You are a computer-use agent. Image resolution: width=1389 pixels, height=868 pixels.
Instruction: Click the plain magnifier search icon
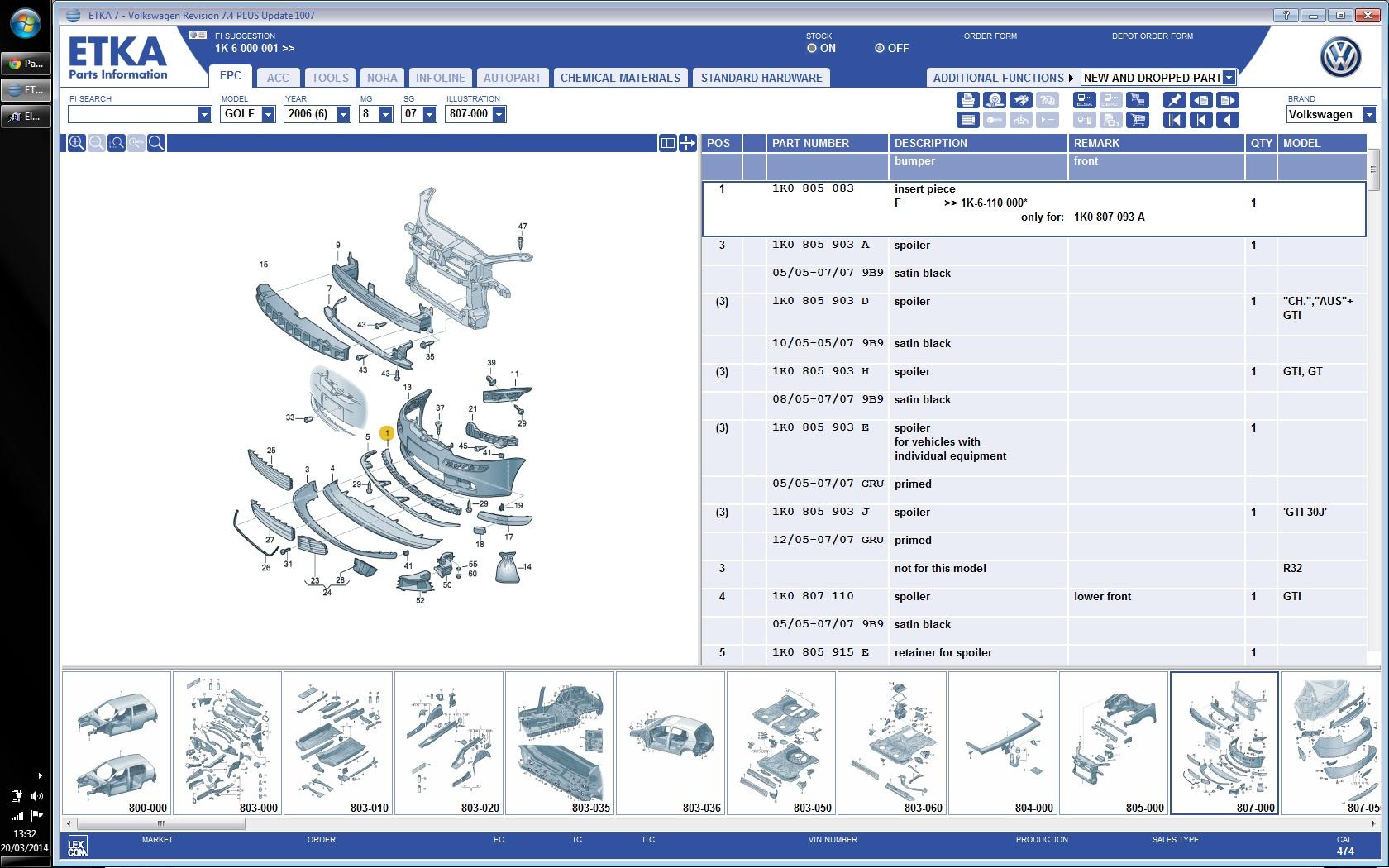[156, 143]
